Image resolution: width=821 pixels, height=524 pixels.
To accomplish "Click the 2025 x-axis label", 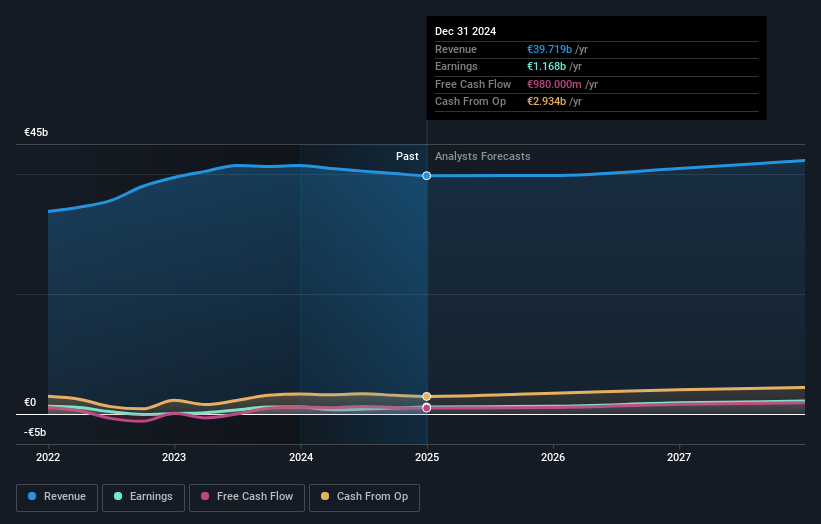I will [427, 458].
